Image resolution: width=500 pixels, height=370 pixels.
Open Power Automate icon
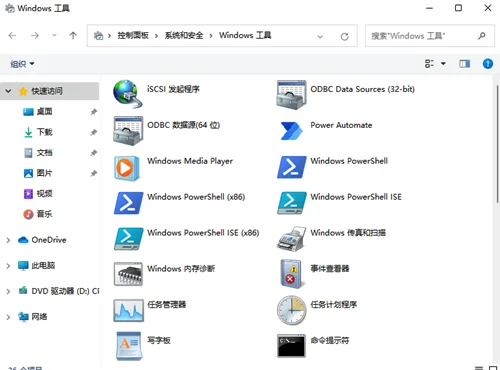(x=291, y=131)
